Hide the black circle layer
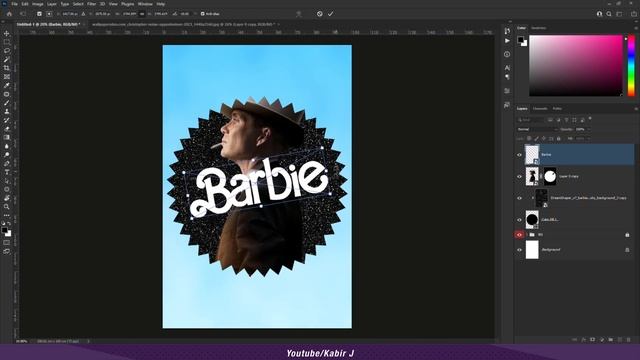 coord(519,220)
